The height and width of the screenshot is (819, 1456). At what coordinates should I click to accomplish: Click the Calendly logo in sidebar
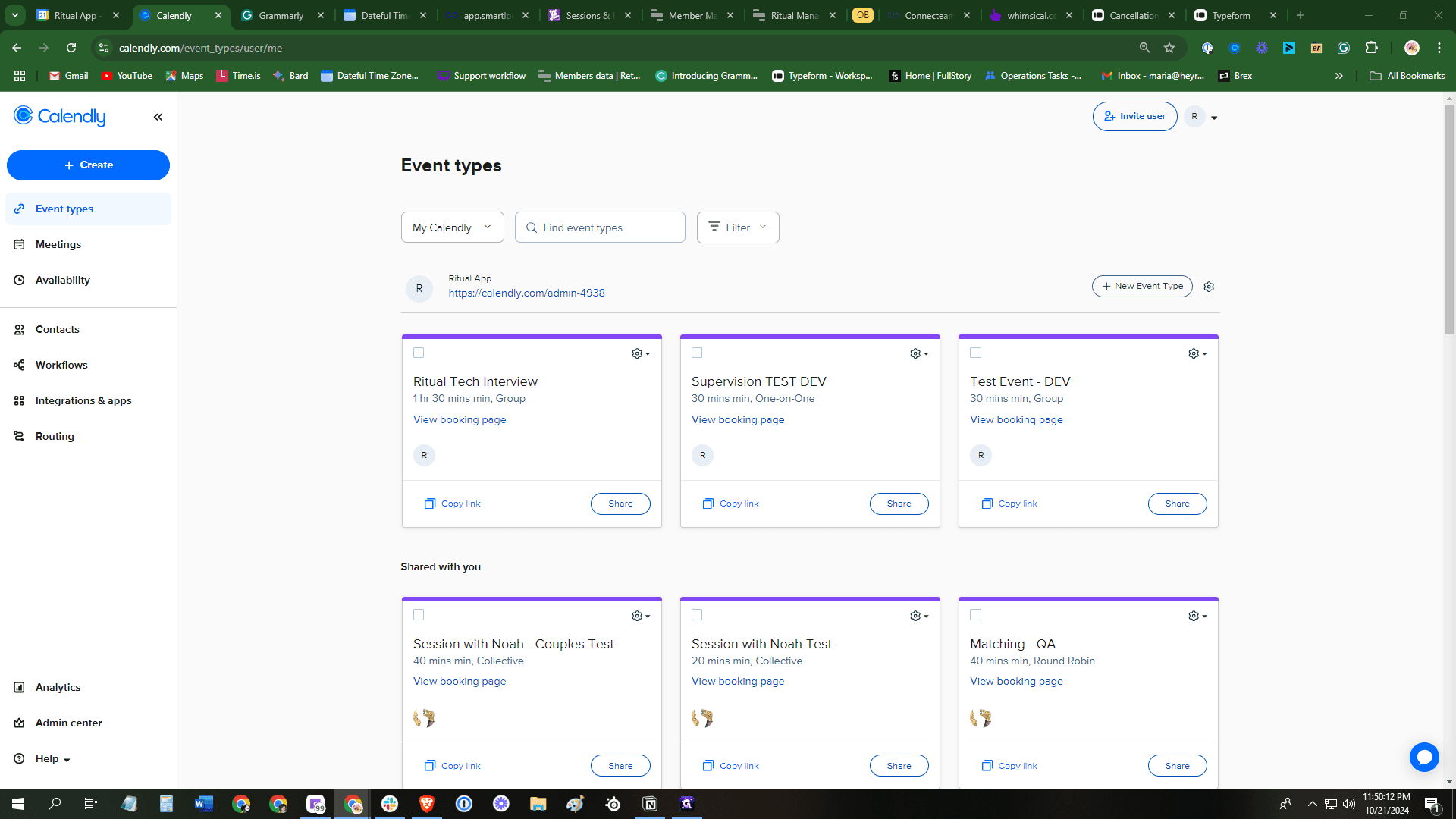pyautogui.click(x=60, y=116)
